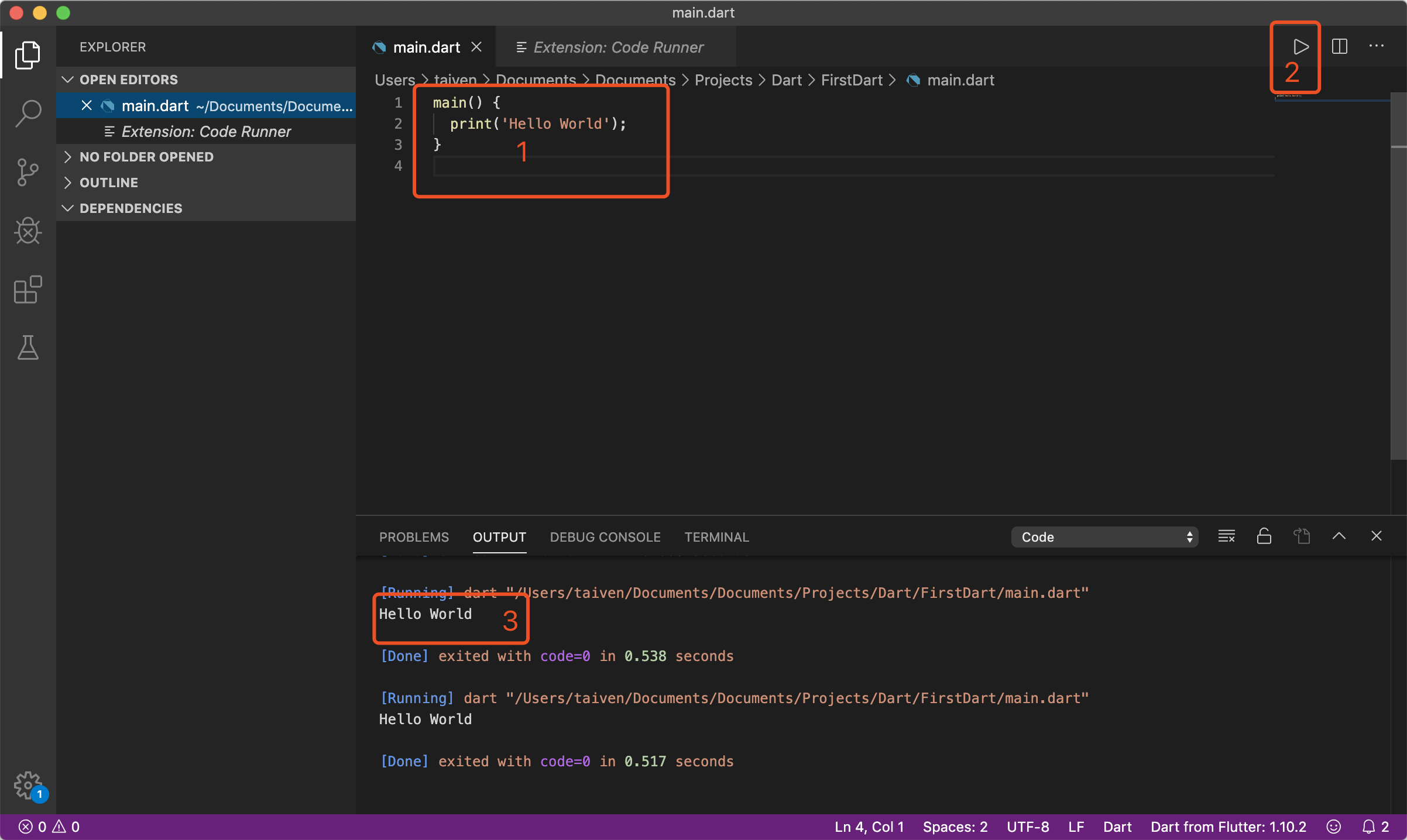Image resolution: width=1407 pixels, height=840 pixels.
Task: Toggle the output scroll lock icon
Action: [x=1264, y=536]
